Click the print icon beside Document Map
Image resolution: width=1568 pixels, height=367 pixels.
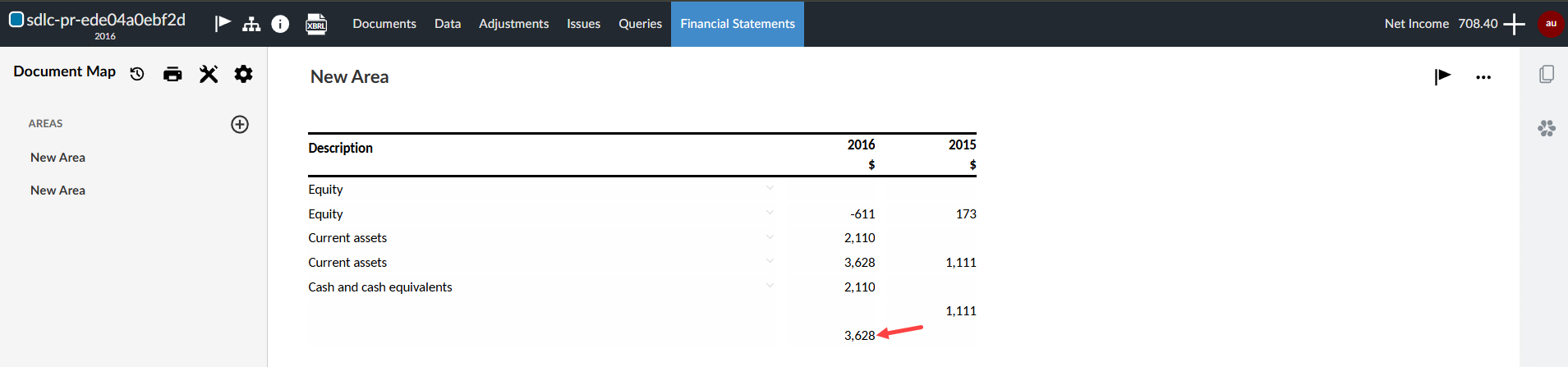click(172, 75)
